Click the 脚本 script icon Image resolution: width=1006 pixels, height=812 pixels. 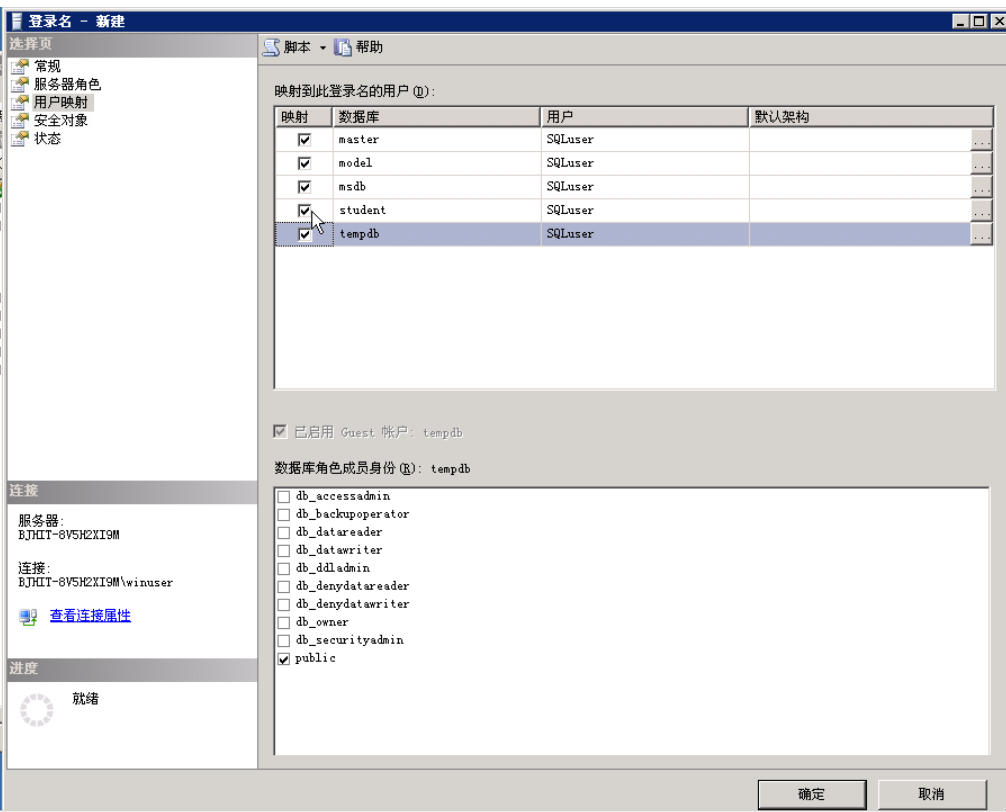271,47
